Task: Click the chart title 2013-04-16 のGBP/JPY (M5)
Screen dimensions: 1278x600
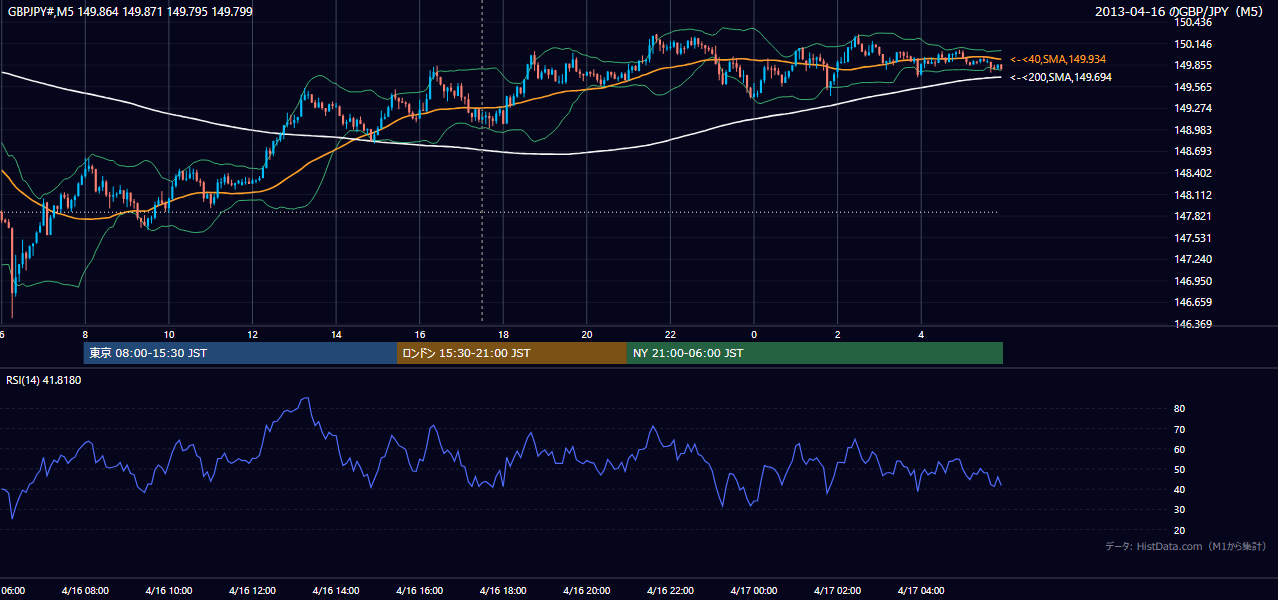Action: [1181, 11]
